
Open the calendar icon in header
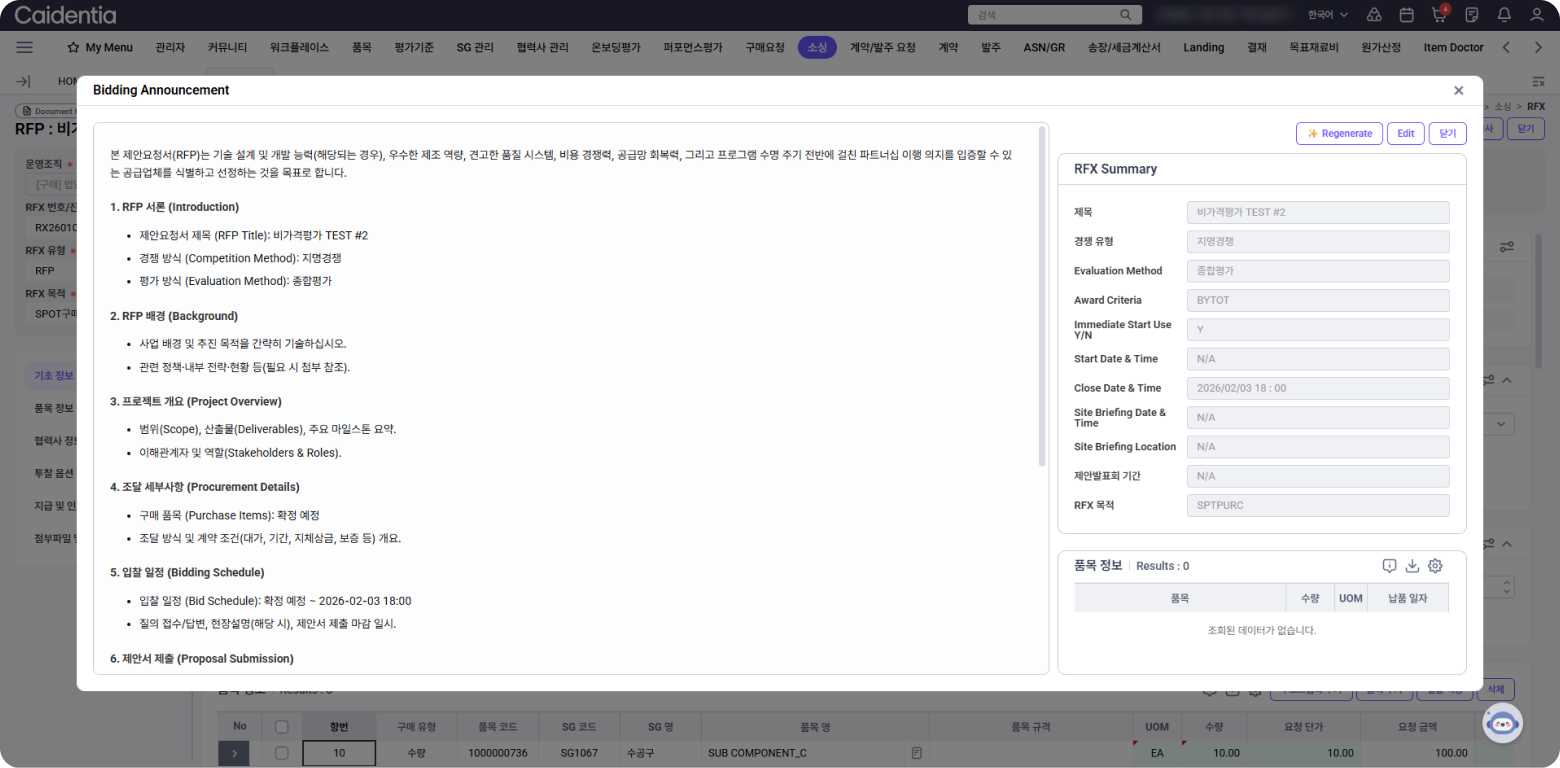click(1406, 15)
